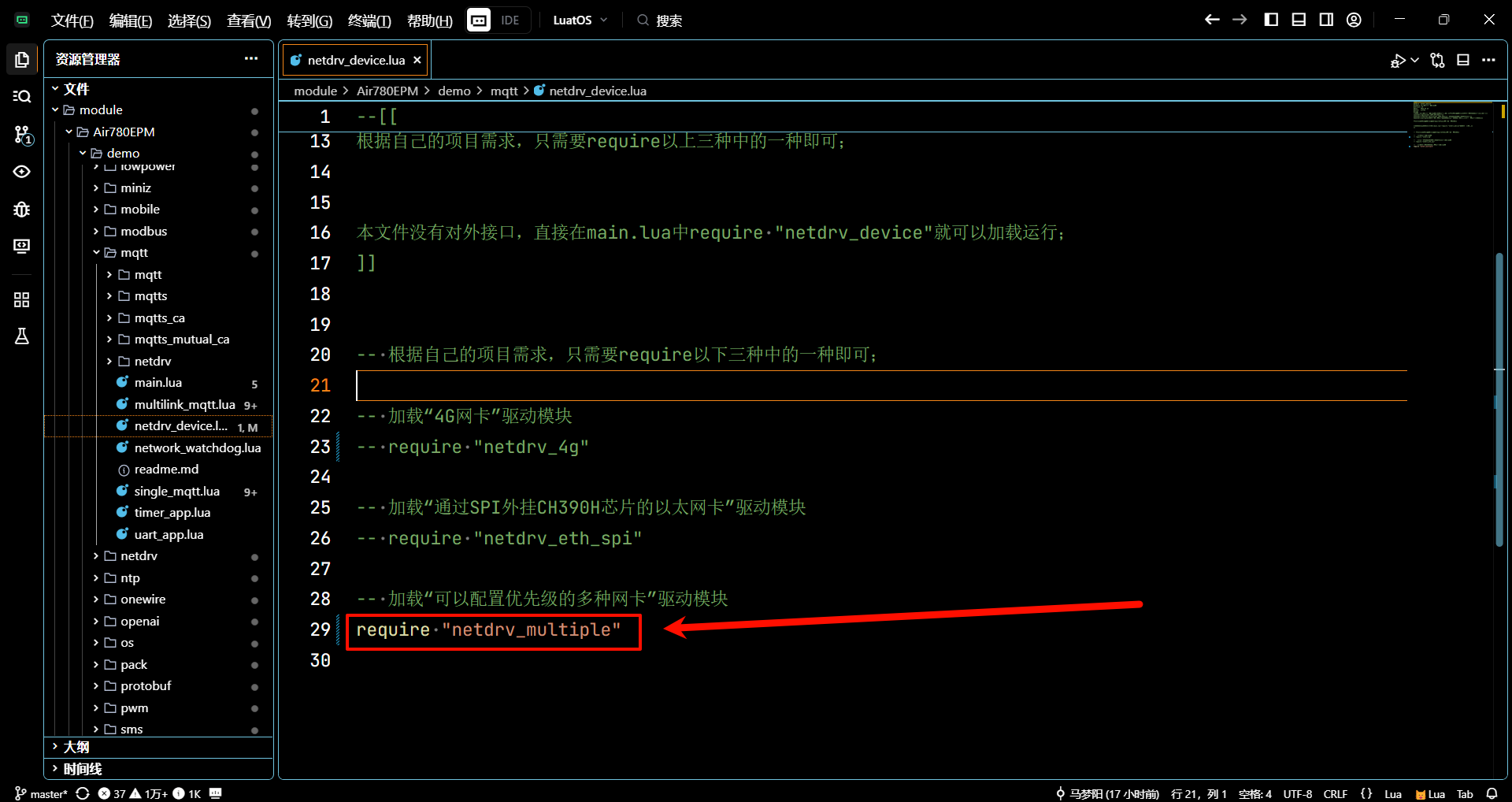This screenshot has height=802, width=1512.
Task: Collapse the 文件 section header
Action: pos(157,88)
